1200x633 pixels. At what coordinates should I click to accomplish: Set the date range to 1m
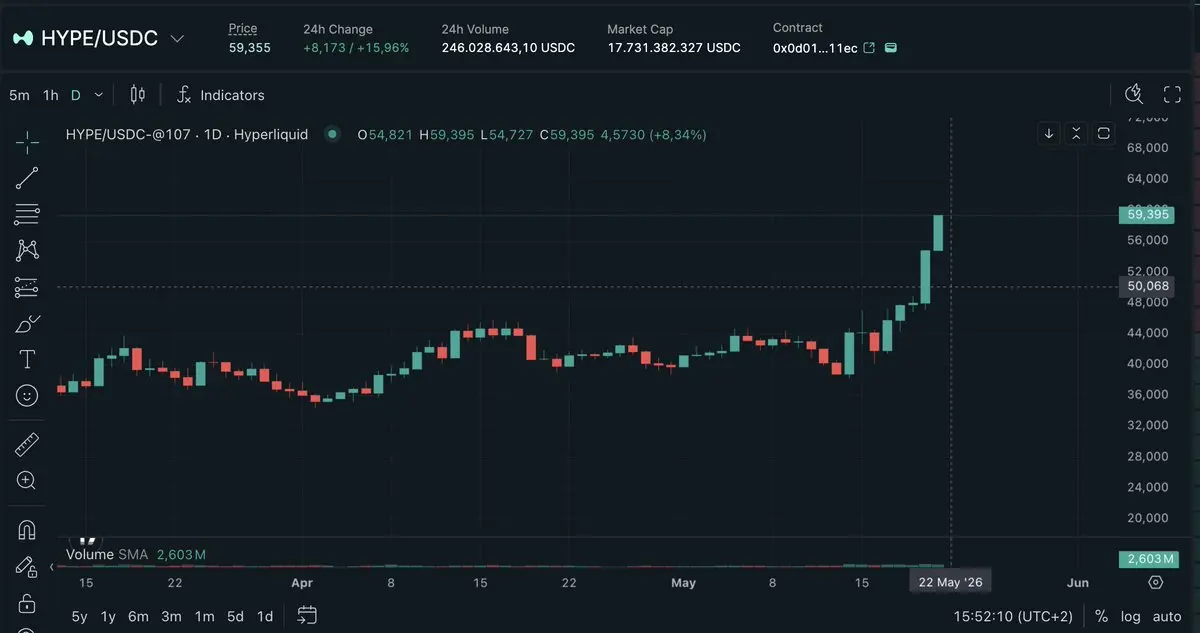point(204,616)
